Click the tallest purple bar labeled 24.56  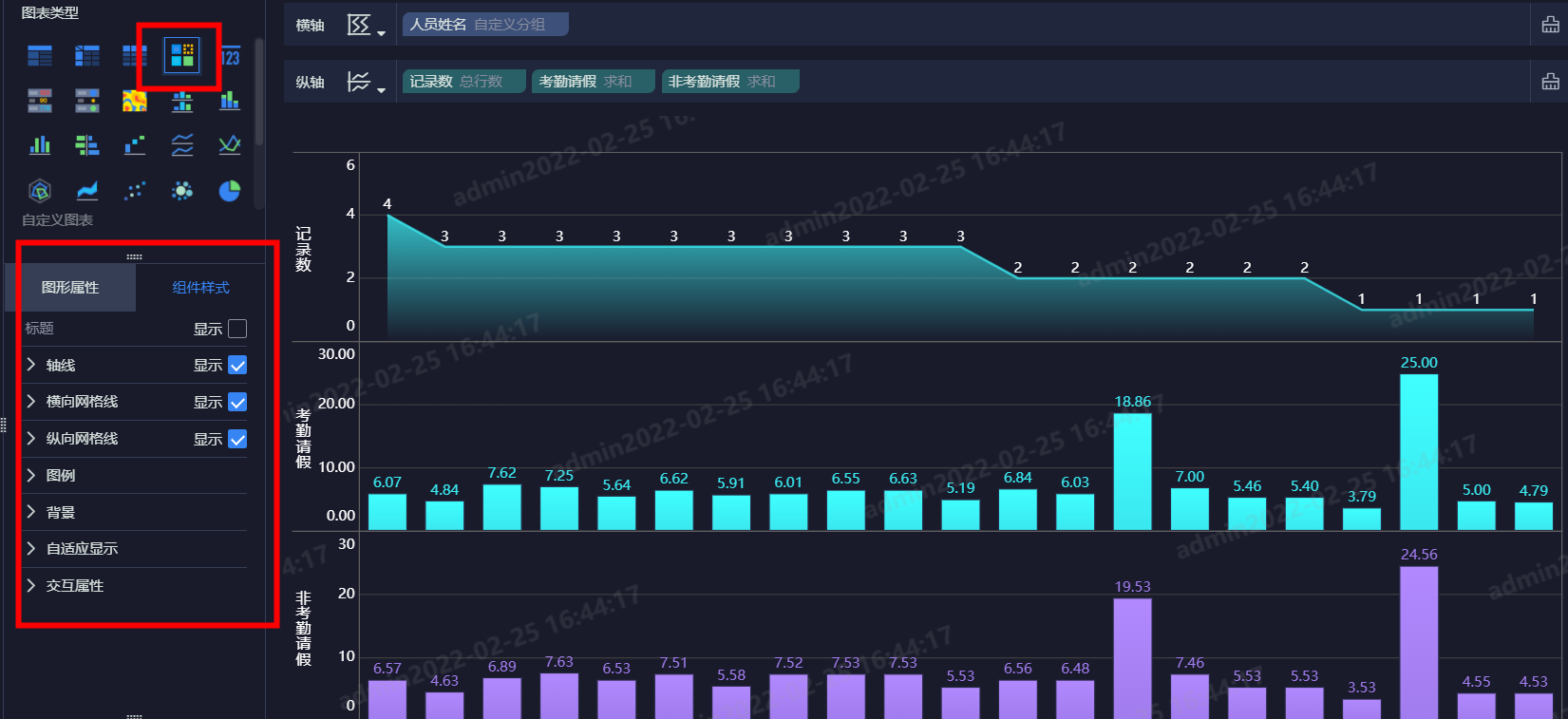pyautogui.click(x=1419, y=643)
